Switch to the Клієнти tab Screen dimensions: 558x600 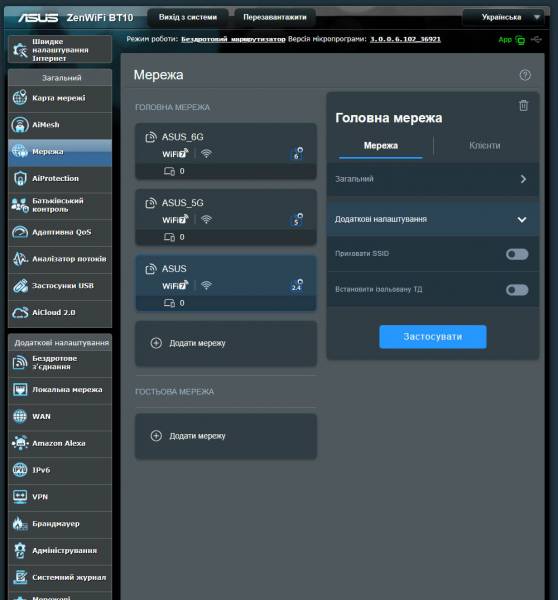[x=485, y=146]
